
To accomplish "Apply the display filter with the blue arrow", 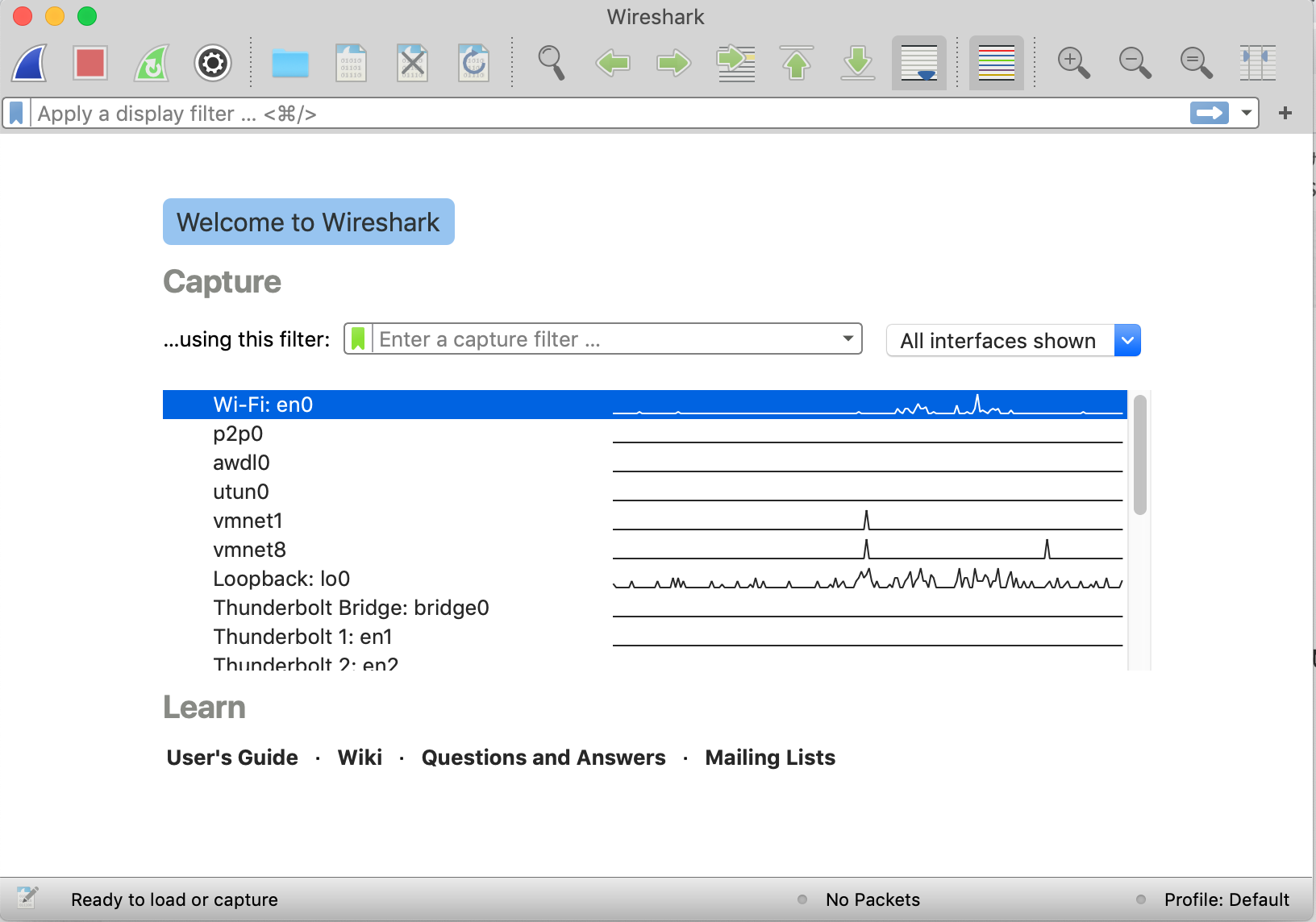I will pyautogui.click(x=1210, y=114).
